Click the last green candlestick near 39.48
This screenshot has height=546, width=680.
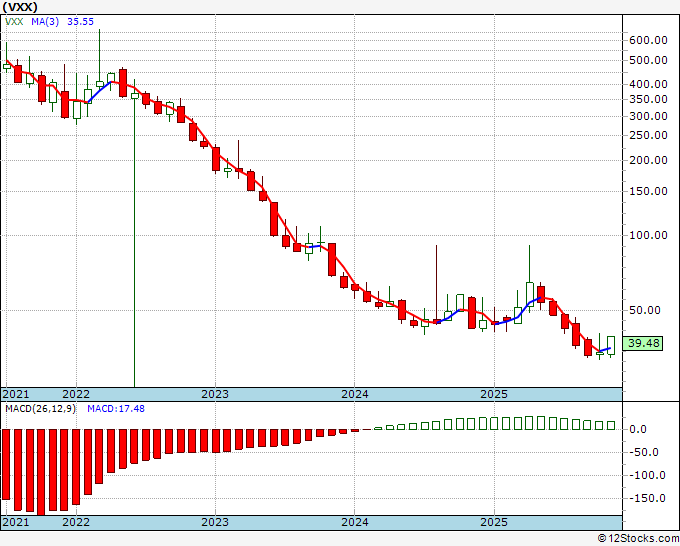pos(611,346)
